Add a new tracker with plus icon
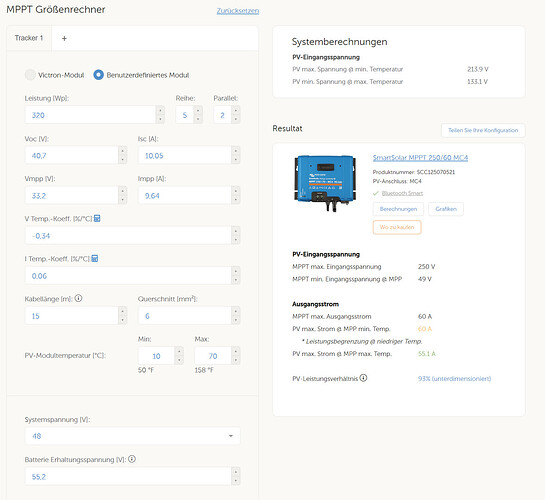Screen dimensions: 545x500 [x=64, y=39]
